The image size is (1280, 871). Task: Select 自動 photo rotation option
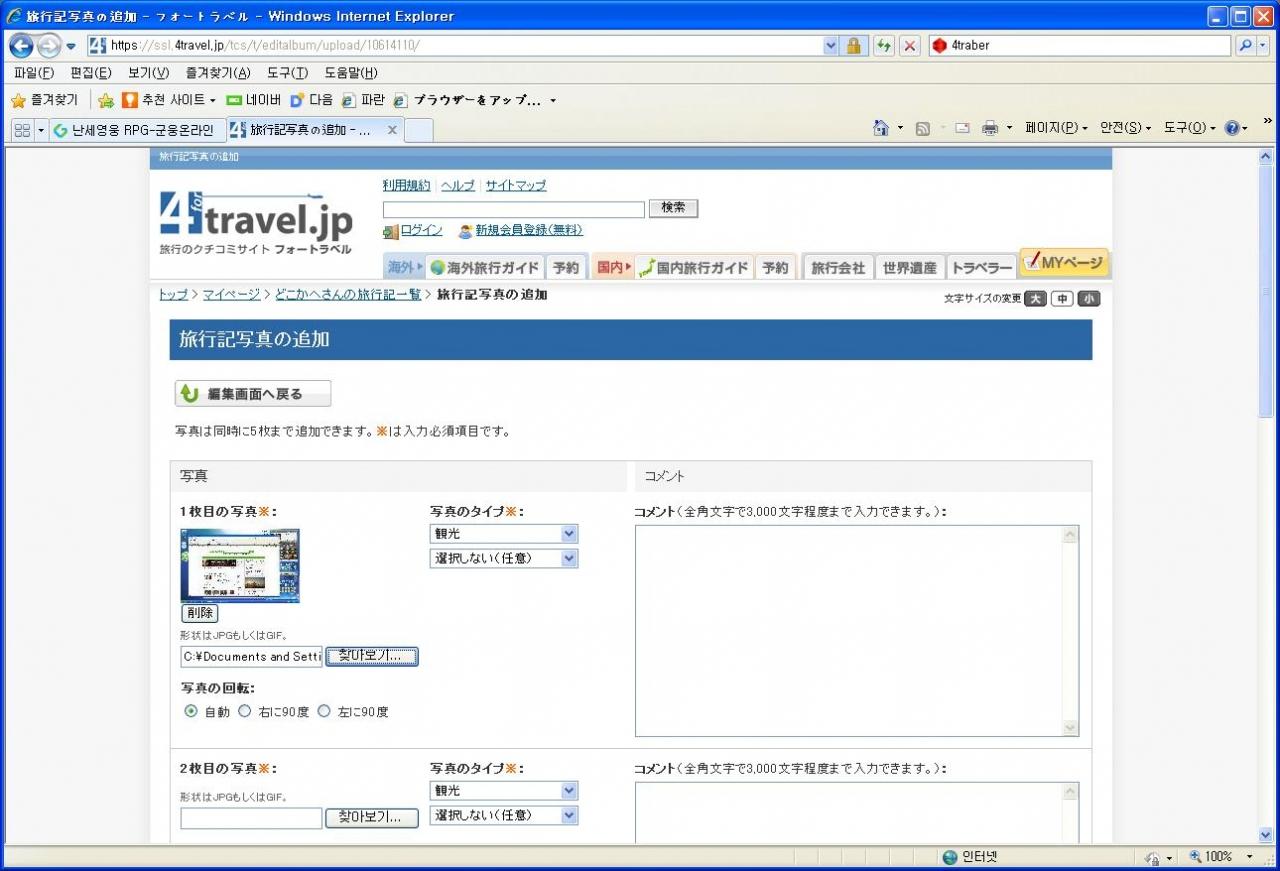coord(191,711)
